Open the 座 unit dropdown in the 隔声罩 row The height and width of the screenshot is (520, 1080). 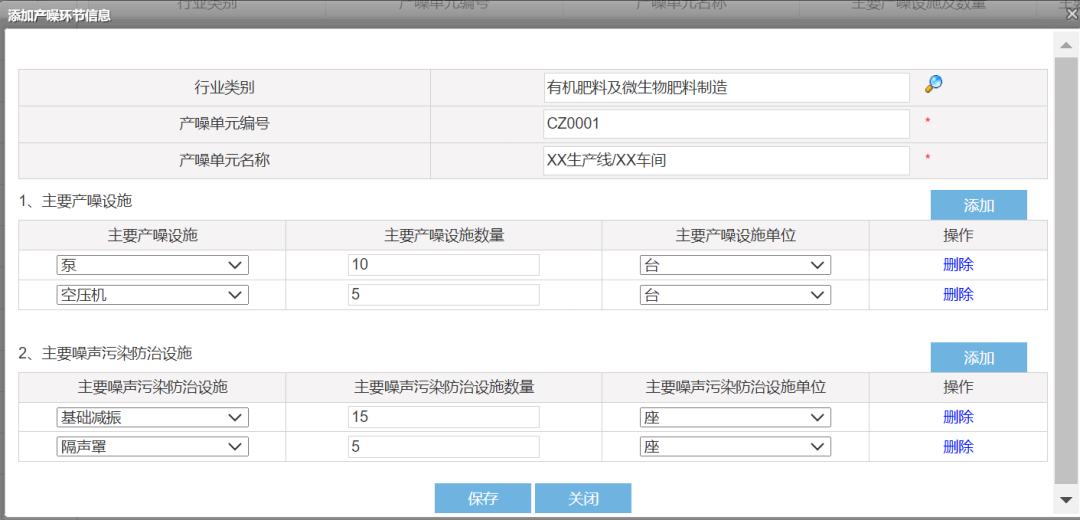pyautogui.click(x=735, y=447)
